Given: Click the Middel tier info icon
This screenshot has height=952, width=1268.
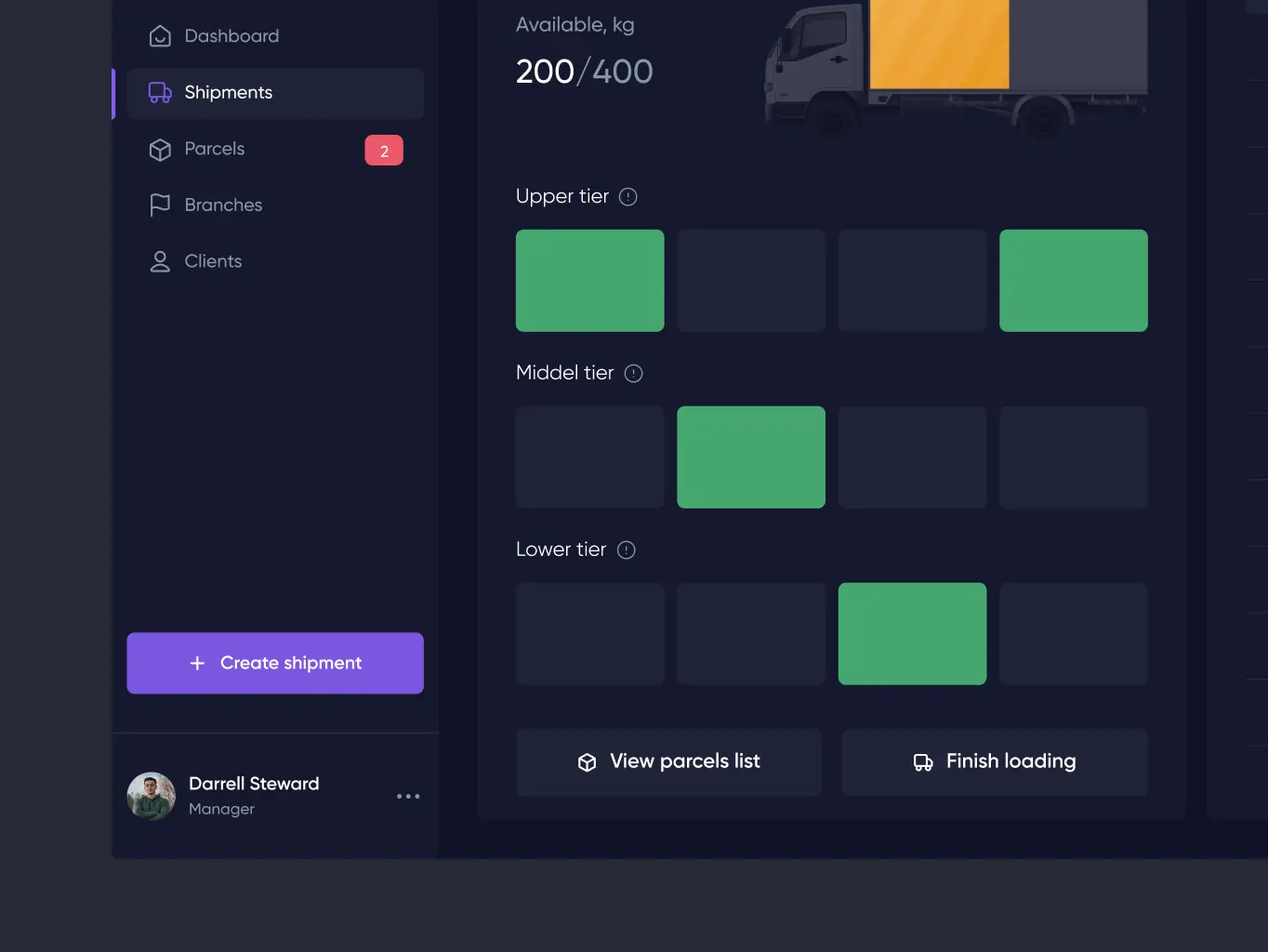Looking at the screenshot, I should point(633,374).
